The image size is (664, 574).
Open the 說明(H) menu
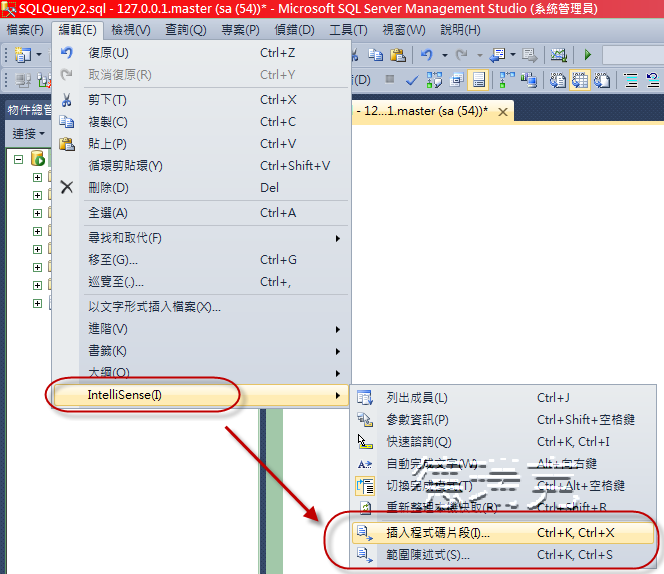[460, 30]
